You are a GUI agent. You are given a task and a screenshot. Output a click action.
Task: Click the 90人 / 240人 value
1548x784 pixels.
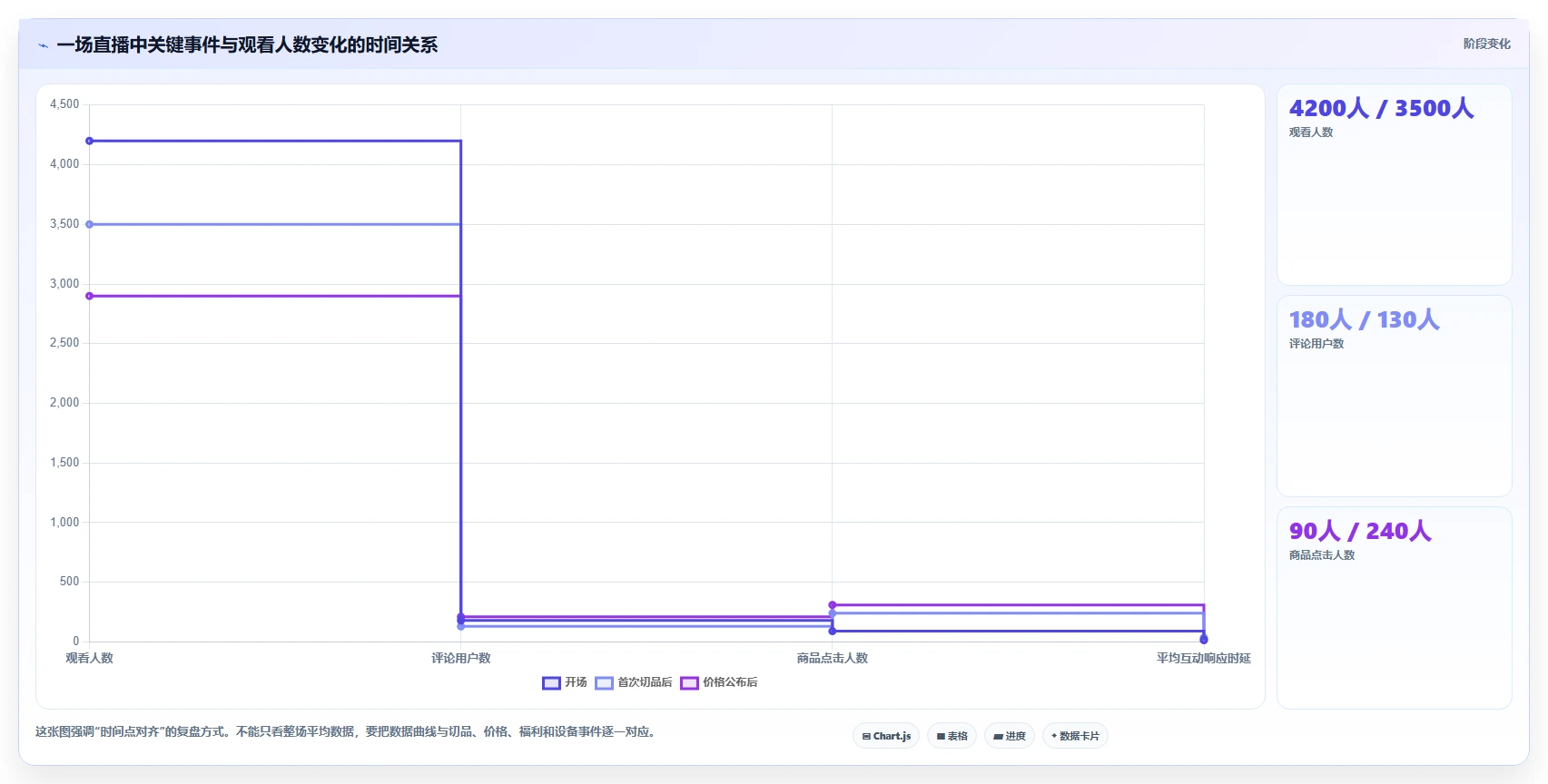(x=1360, y=531)
